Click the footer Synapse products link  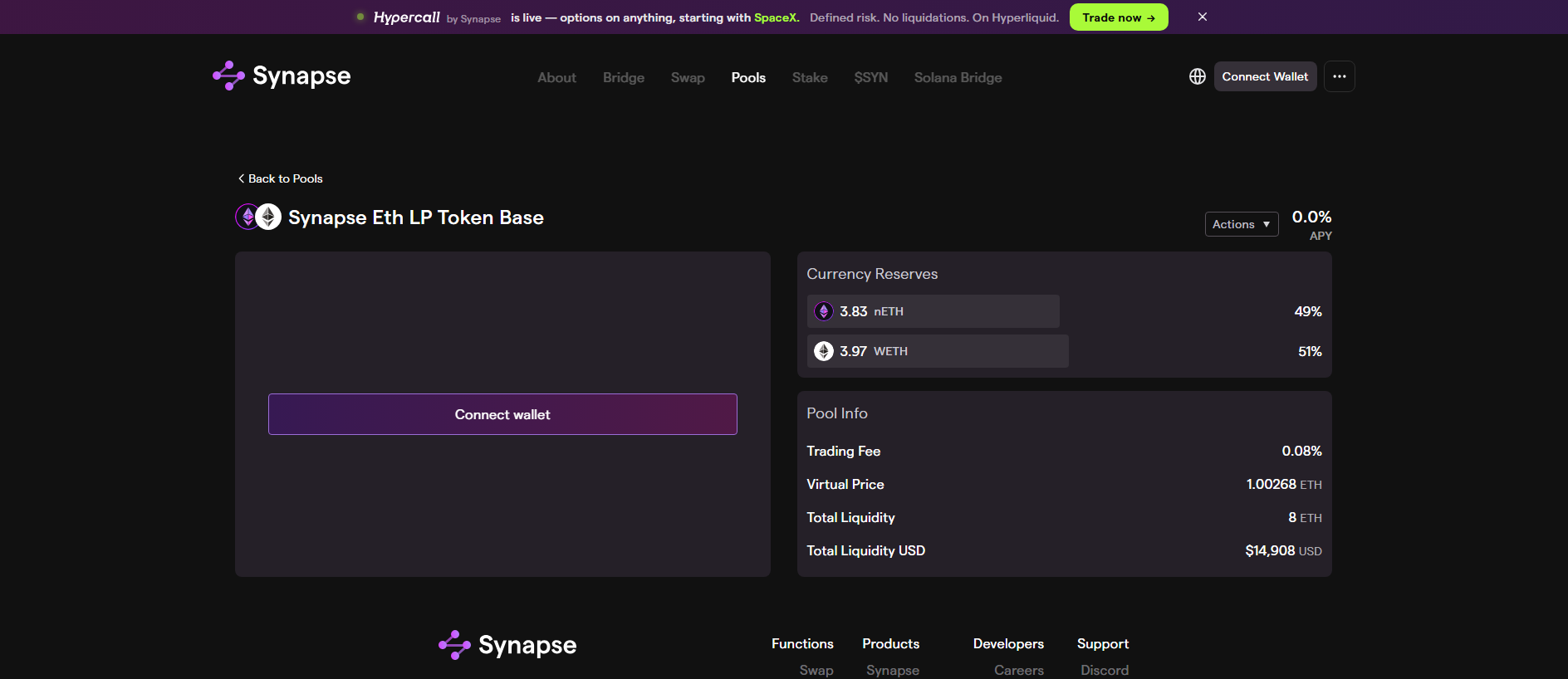click(x=892, y=670)
